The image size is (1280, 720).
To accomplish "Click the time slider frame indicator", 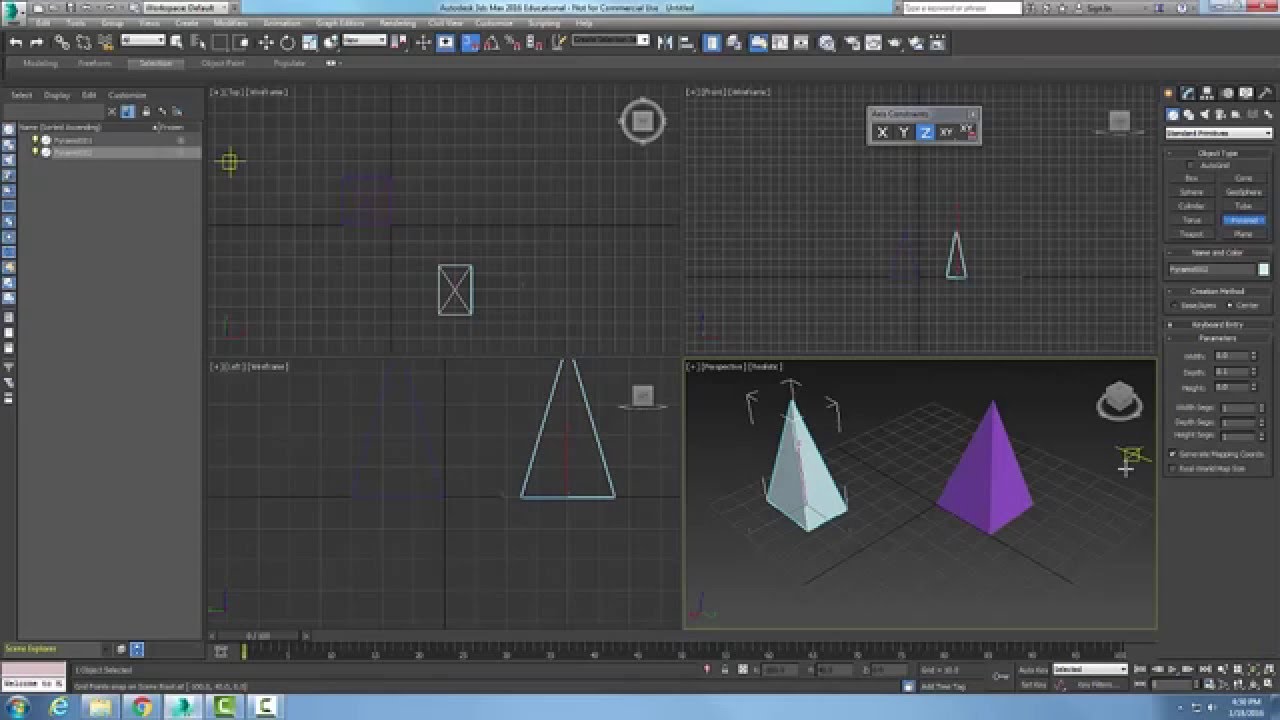I will (x=258, y=636).
